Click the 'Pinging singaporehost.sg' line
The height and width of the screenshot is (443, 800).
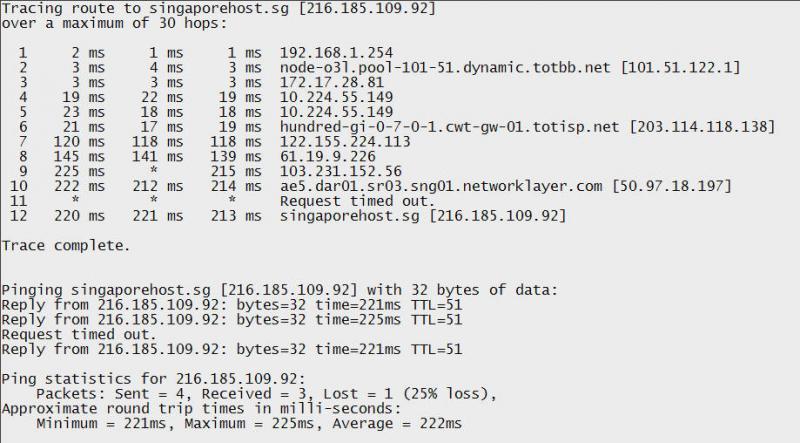pos(280,290)
